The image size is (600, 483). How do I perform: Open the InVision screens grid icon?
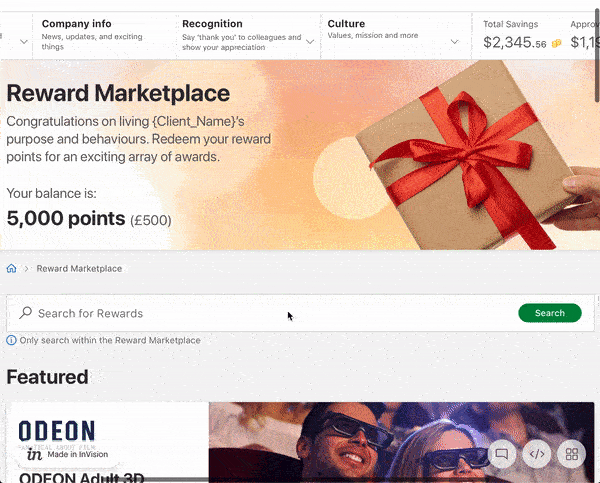point(572,454)
